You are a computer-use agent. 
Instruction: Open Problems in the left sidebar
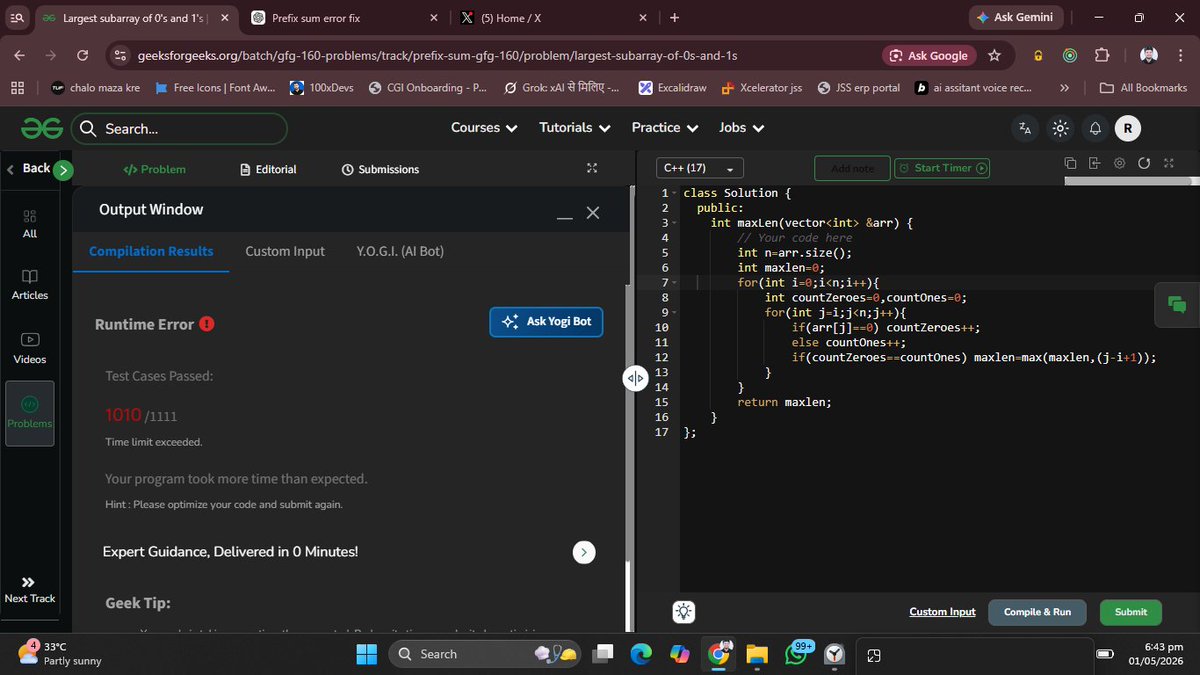pos(30,411)
